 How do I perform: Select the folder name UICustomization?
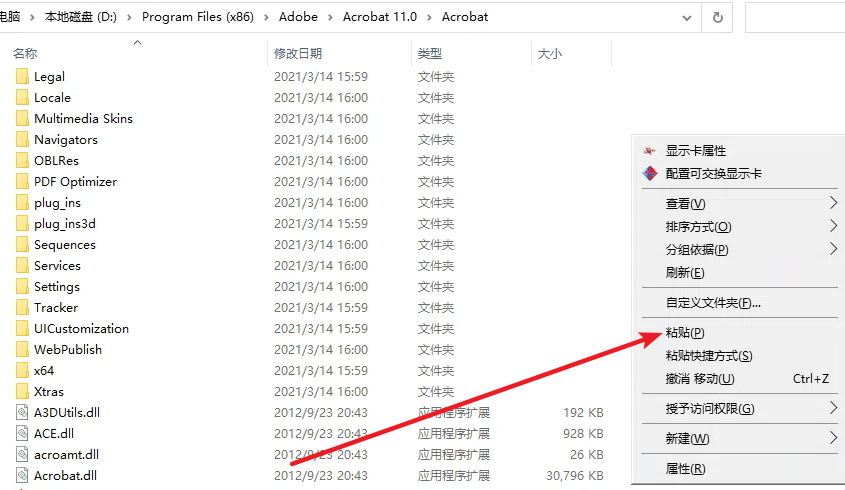81,329
